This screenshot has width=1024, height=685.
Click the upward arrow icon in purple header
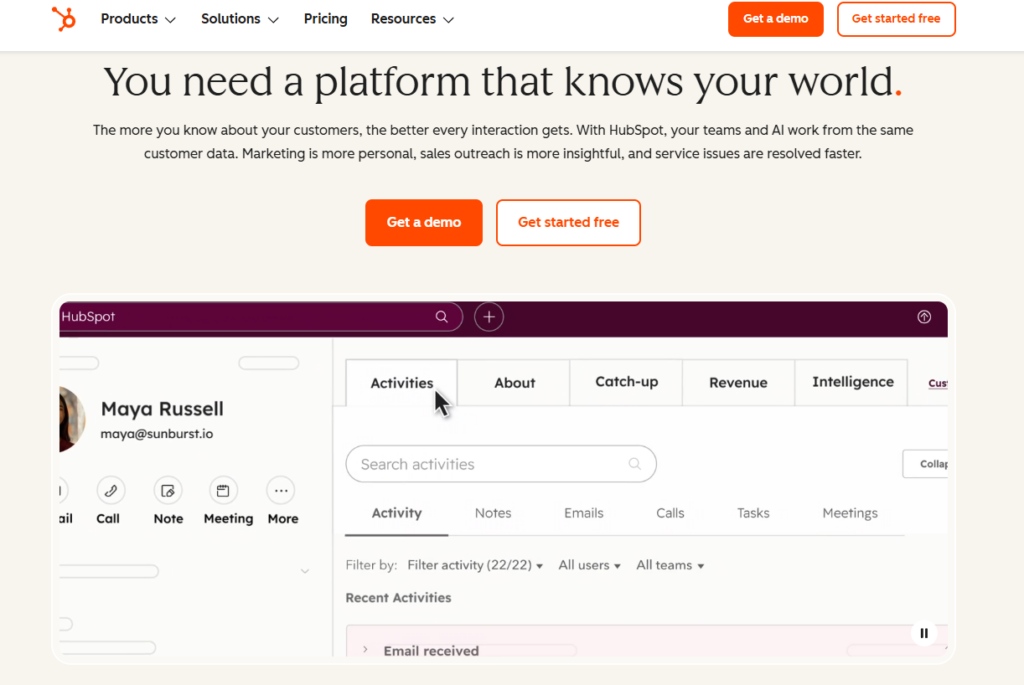923,317
